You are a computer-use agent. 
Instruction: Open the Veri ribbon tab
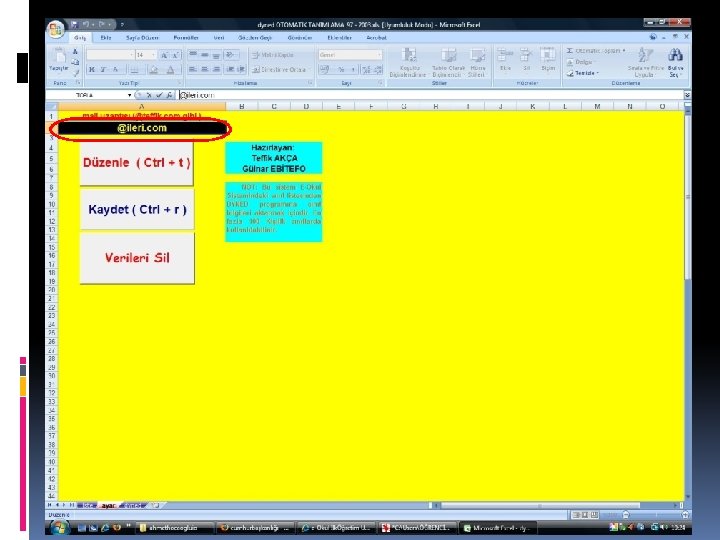coord(219,38)
